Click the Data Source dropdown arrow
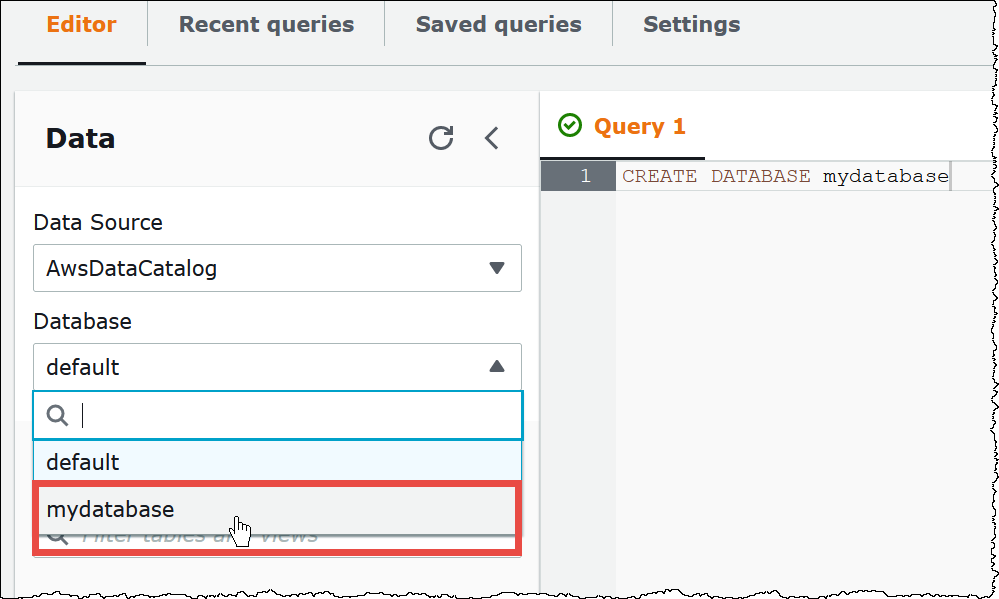This screenshot has width=999, height=599. pyautogui.click(x=497, y=268)
